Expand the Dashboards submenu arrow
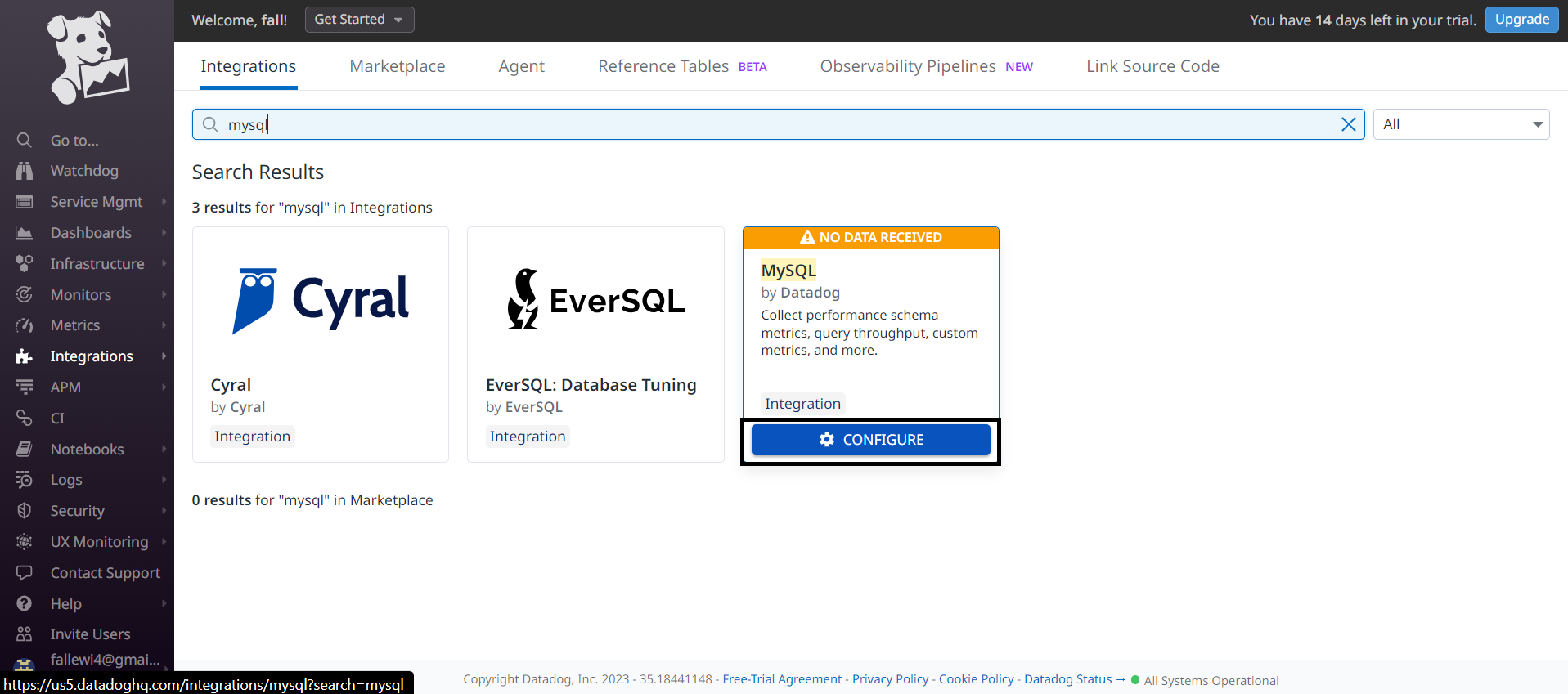This screenshot has height=694, width=1568. [x=164, y=233]
